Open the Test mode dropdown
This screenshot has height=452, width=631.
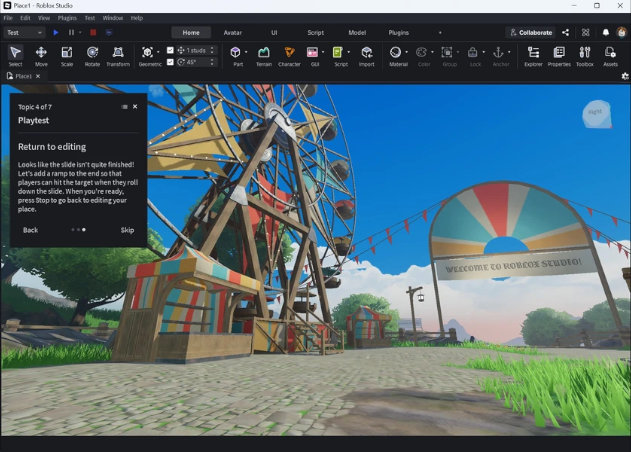click(x=24, y=33)
